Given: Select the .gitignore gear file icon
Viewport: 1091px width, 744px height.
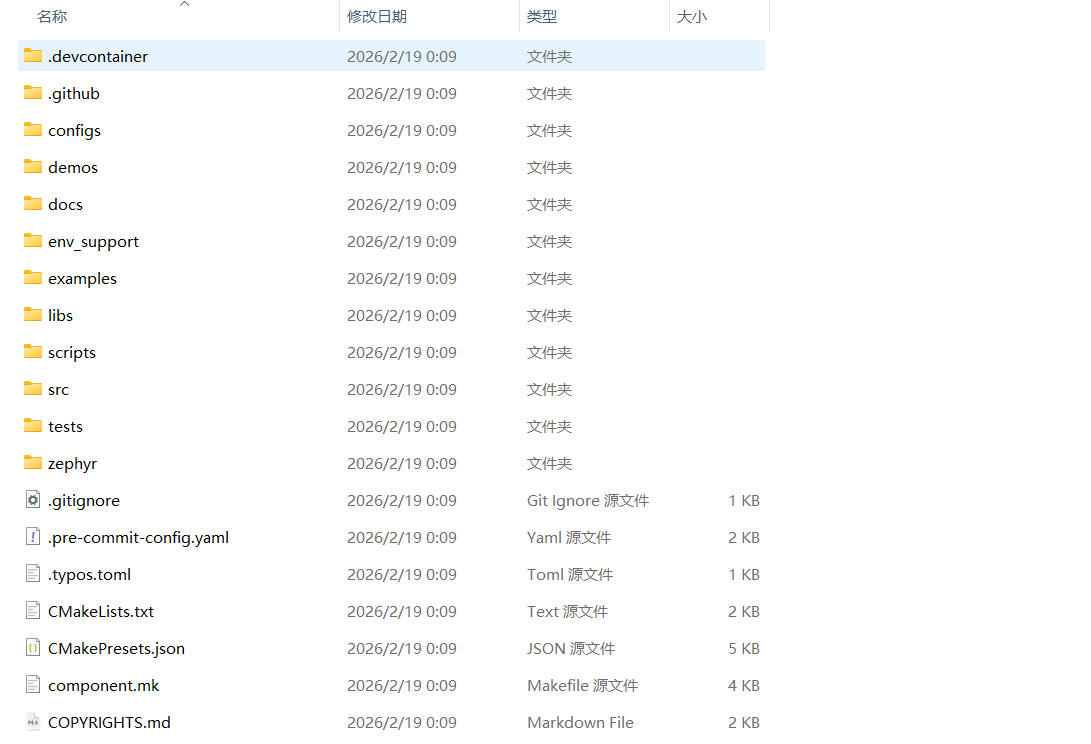Looking at the screenshot, I should tap(33, 500).
